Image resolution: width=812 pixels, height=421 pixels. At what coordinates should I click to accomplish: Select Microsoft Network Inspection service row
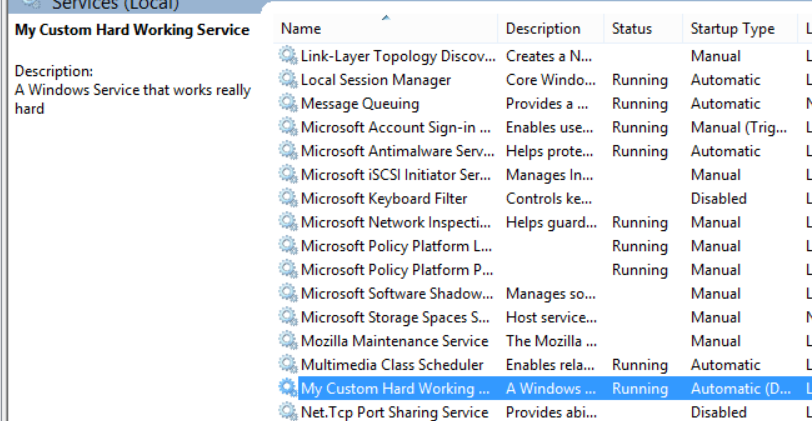pos(396,222)
